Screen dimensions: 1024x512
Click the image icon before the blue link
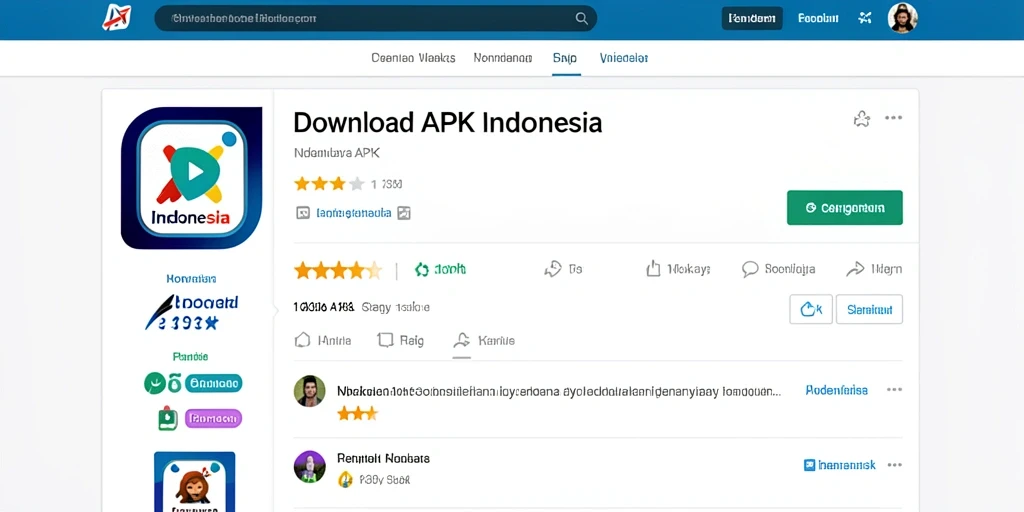[x=302, y=213]
